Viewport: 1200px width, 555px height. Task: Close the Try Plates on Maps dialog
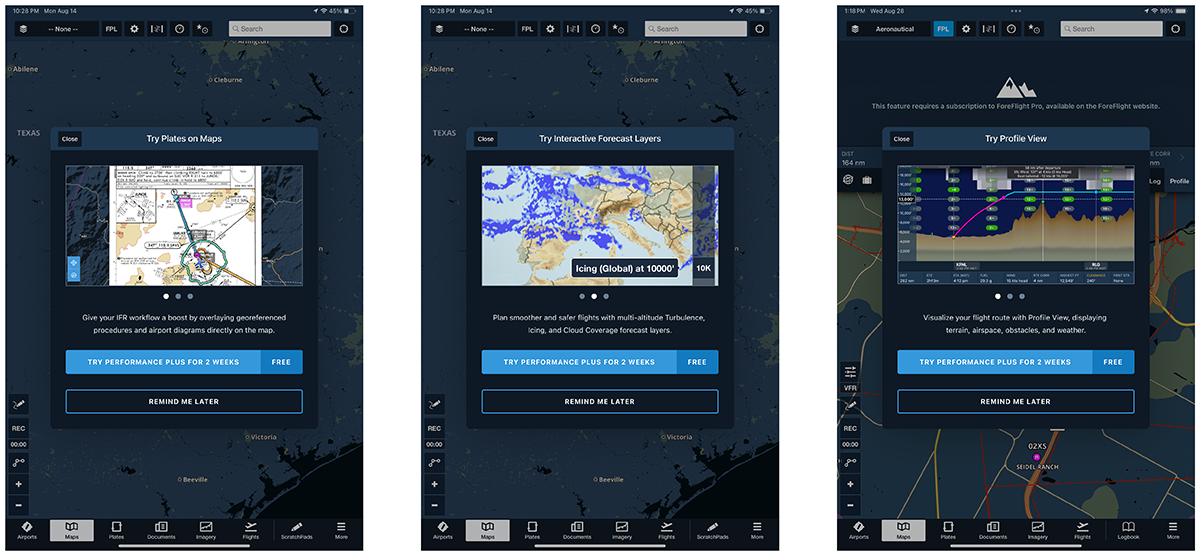(69, 139)
